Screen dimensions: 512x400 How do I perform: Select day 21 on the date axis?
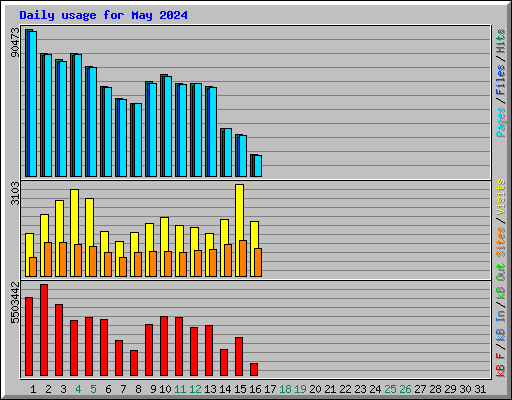coord(330,389)
